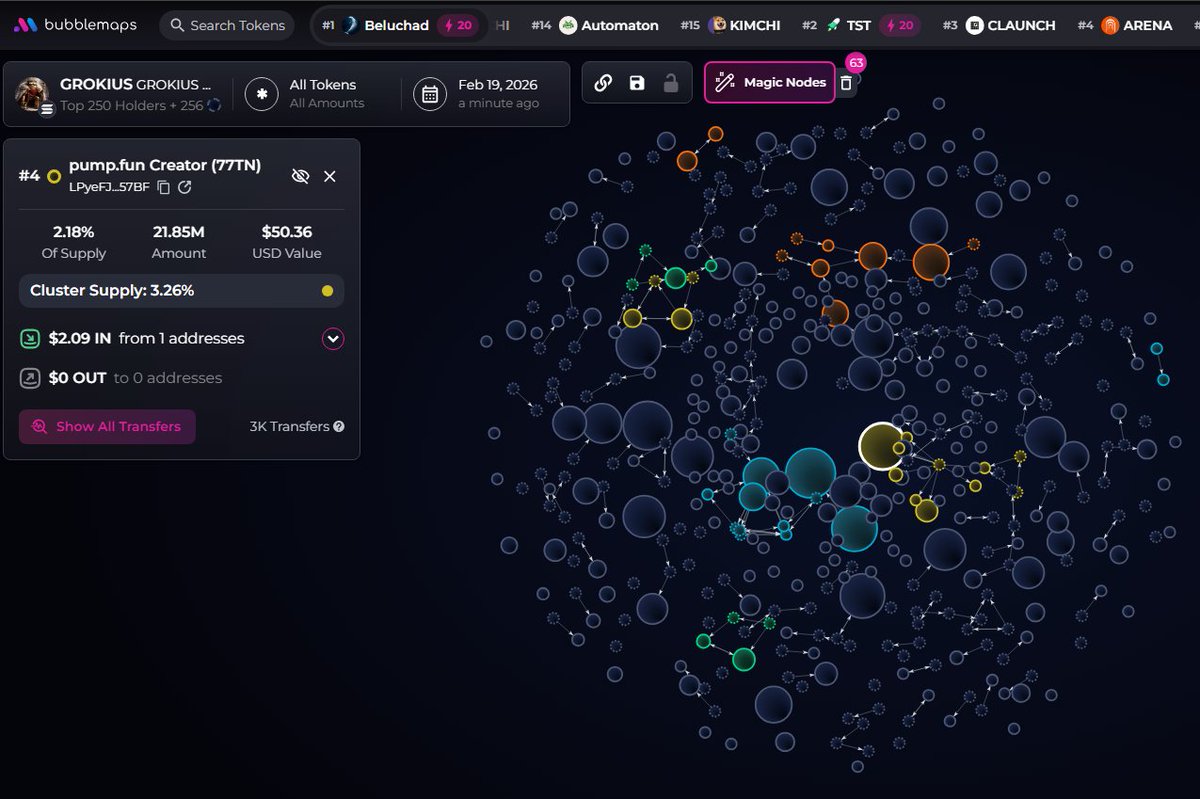Click the magnifier icon in search box

(177, 25)
